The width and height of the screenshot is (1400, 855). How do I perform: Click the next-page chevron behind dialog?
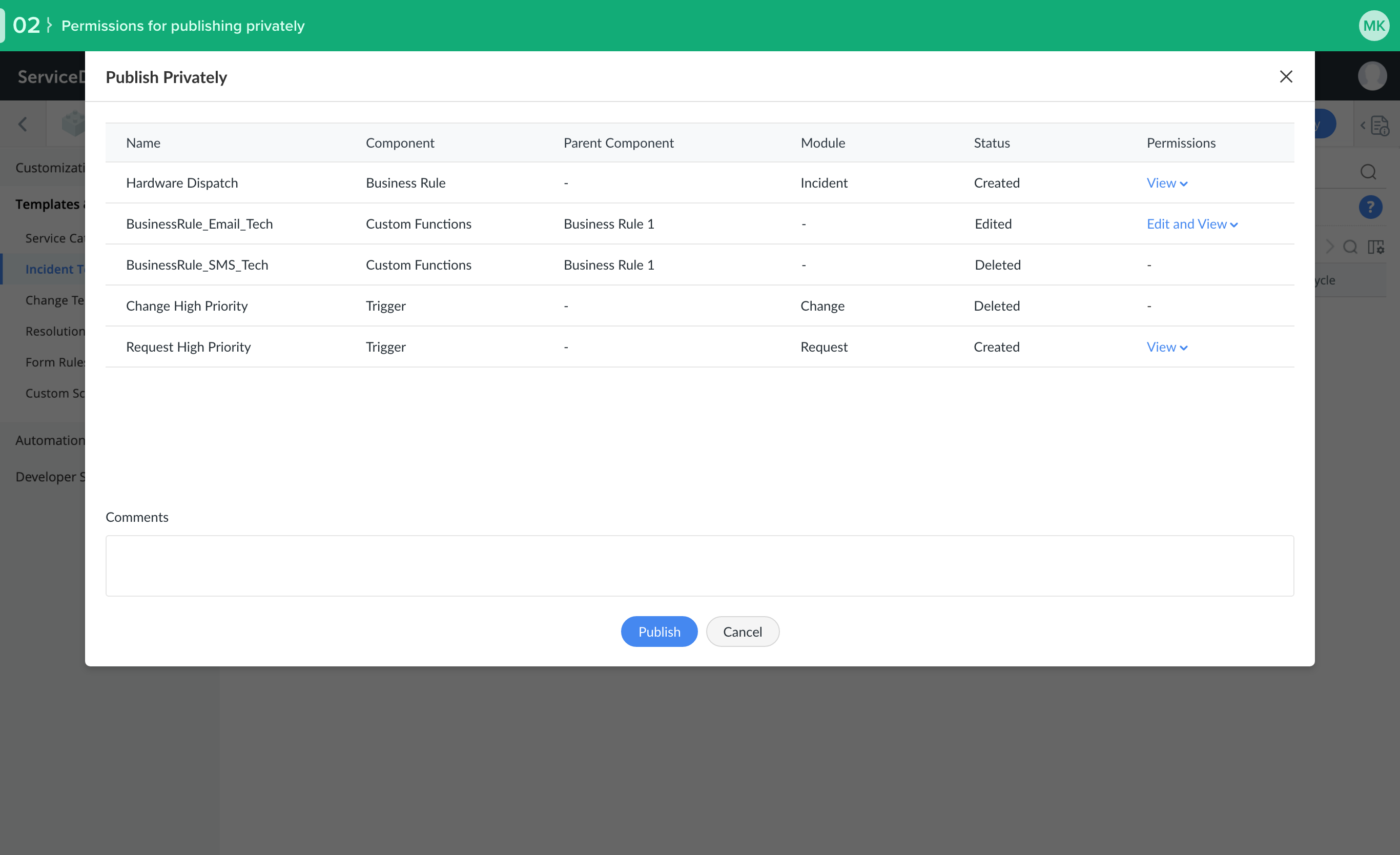point(1330,247)
